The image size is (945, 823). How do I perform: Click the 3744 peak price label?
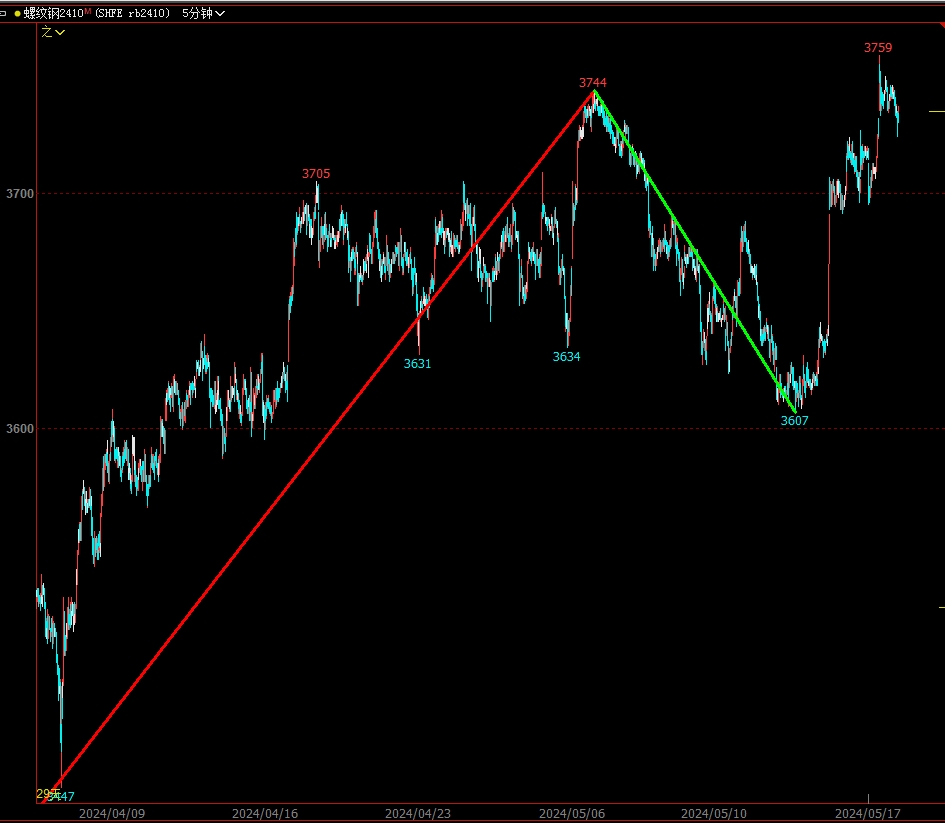coord(592,82)
